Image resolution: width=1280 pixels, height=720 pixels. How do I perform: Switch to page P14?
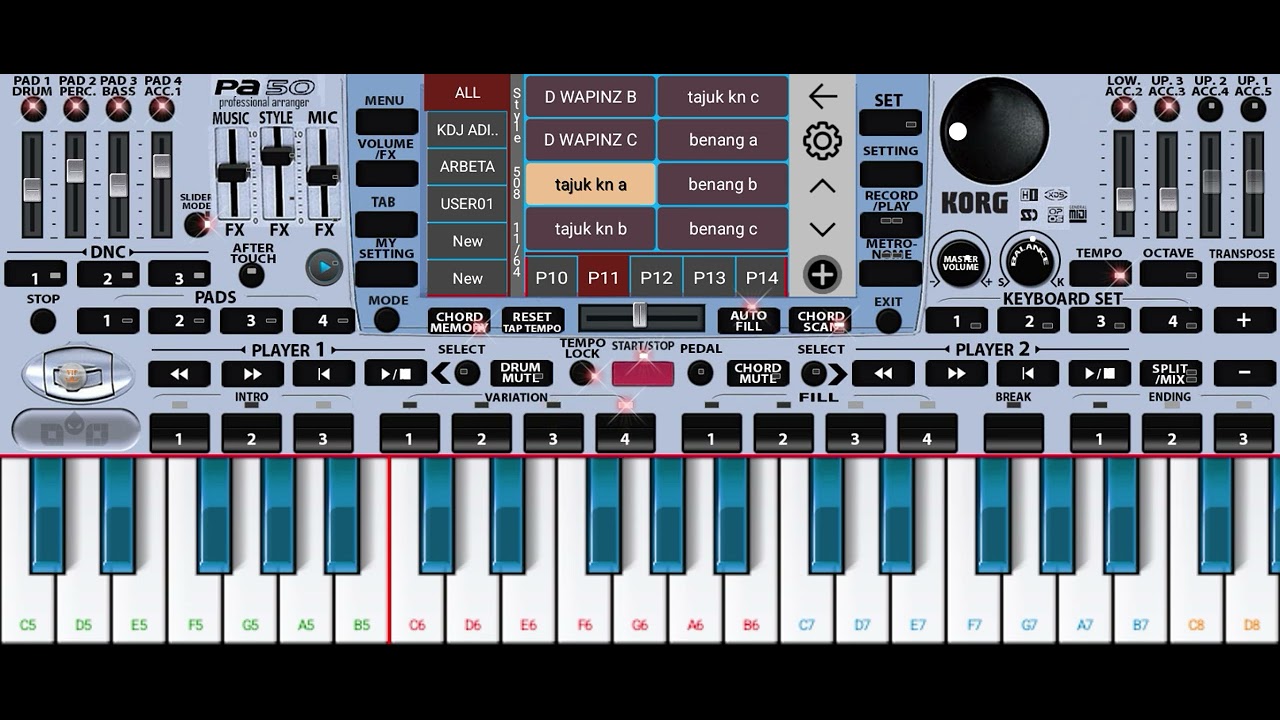[762, 277]
